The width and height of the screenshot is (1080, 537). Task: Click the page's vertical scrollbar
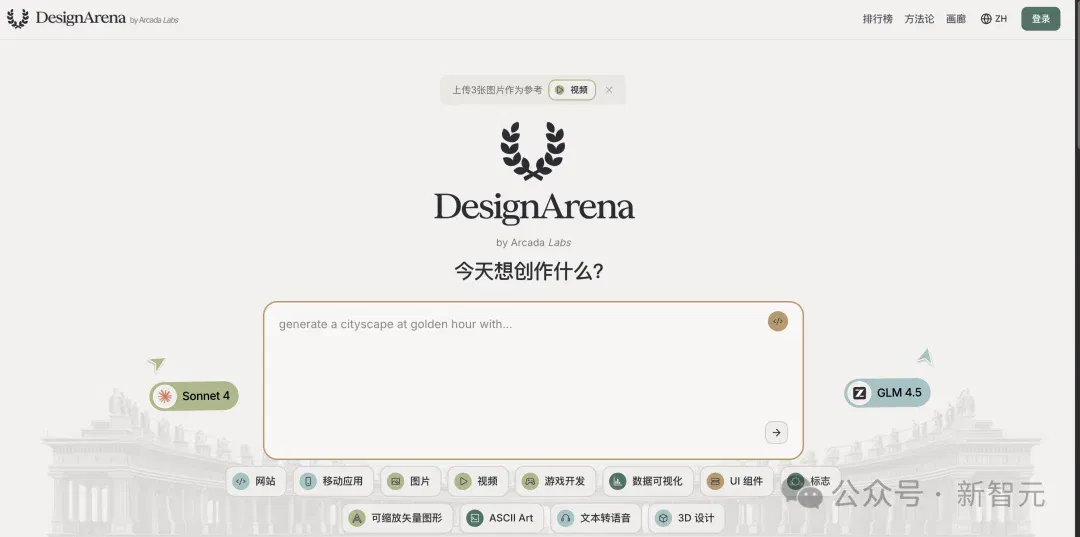[x=1076, y=76]
